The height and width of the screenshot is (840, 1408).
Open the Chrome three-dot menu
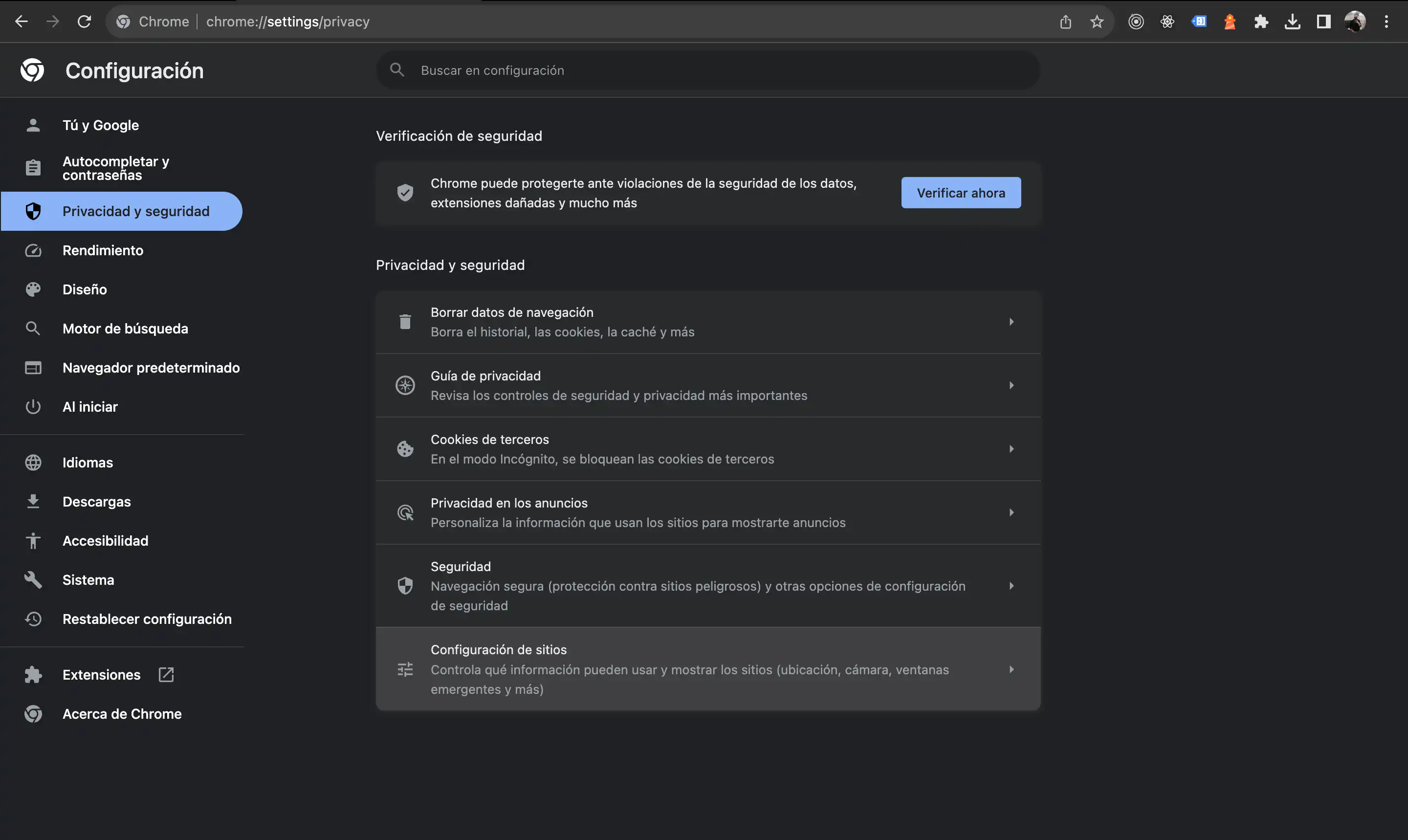[1386, 22]
